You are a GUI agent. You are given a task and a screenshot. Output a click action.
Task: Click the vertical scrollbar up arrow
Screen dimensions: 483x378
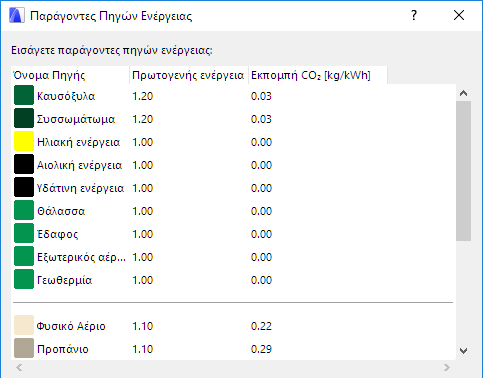[x=463, y=93]
